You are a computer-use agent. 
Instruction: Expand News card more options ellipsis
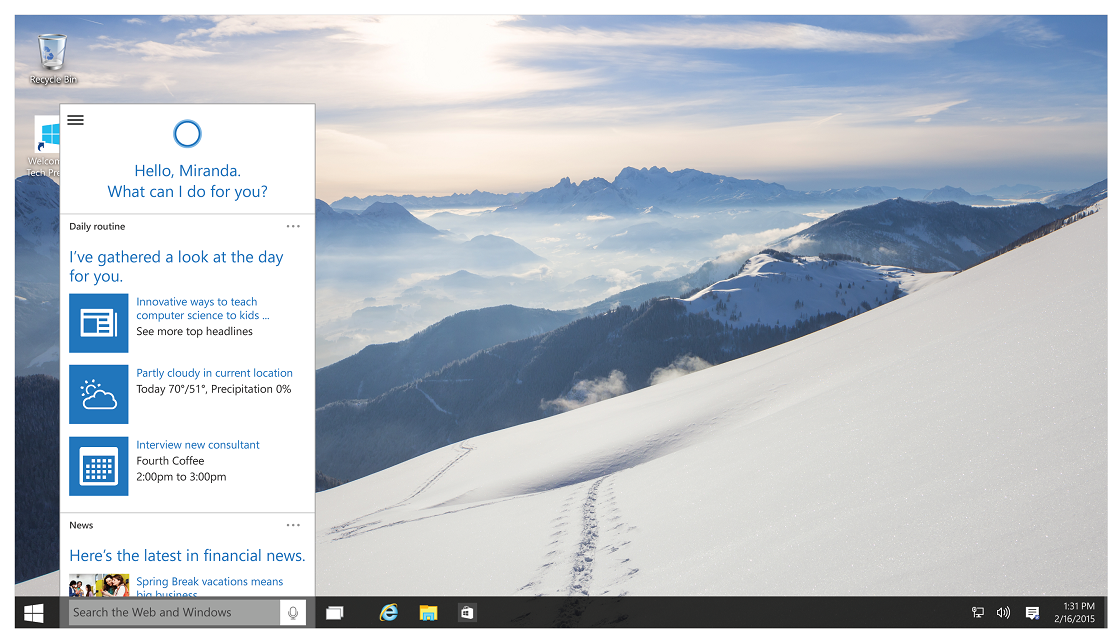click(293, 525)
